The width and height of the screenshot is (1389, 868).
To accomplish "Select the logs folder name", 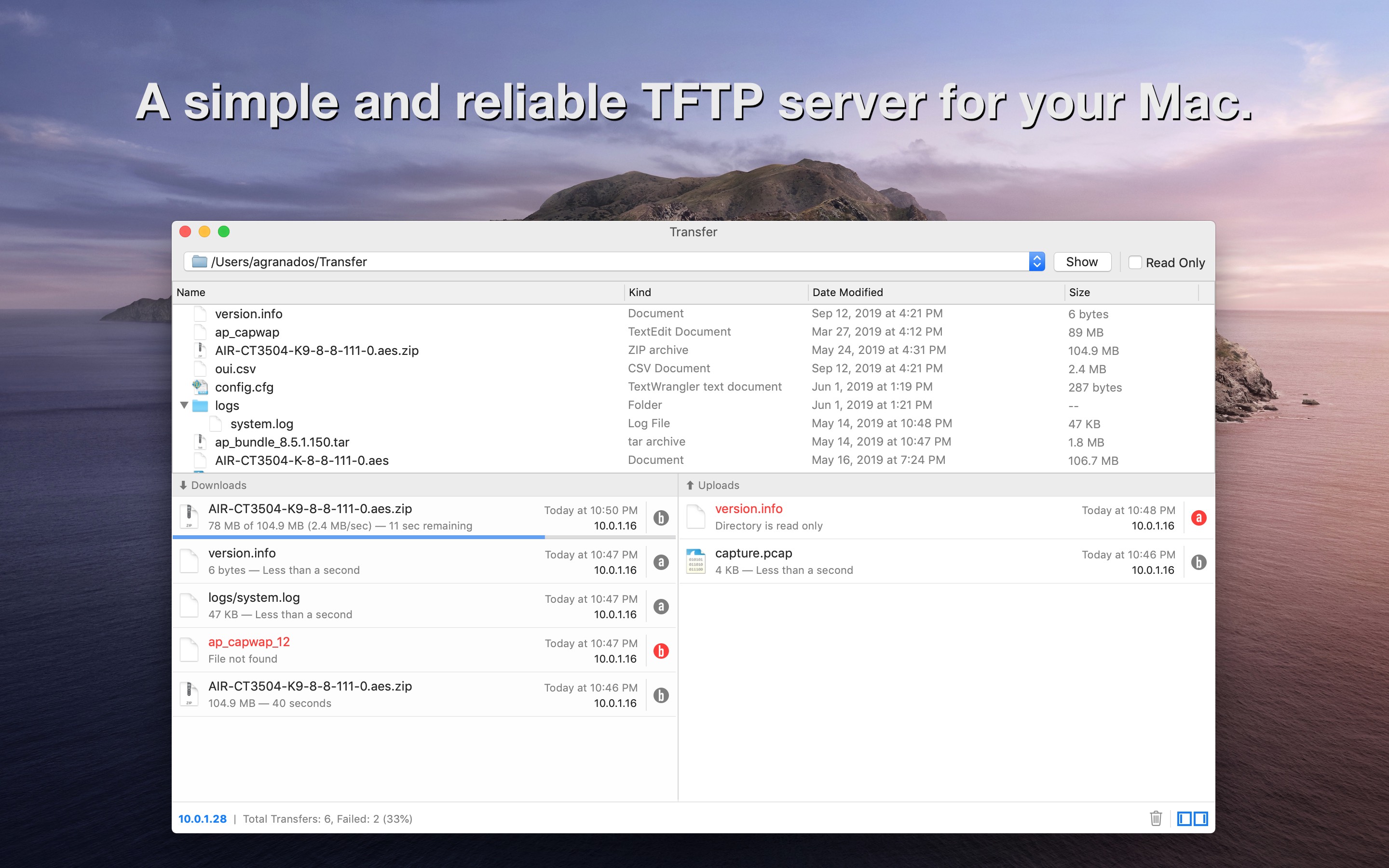I will coord(227,406).
